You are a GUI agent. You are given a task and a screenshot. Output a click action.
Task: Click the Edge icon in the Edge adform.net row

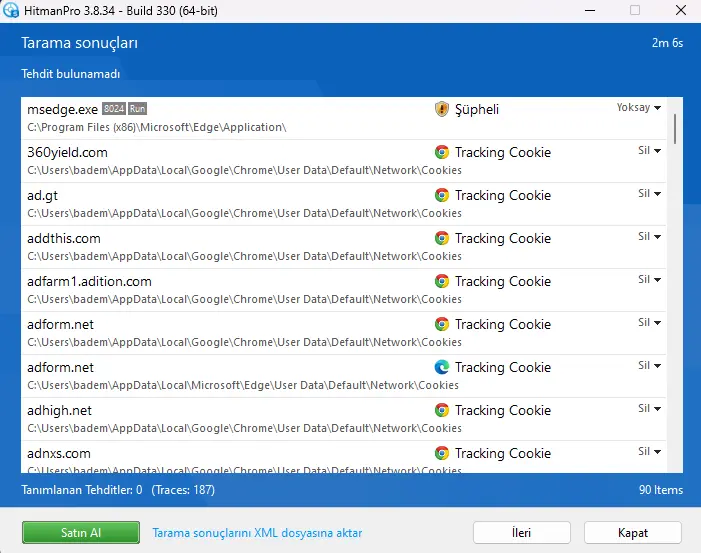pos(441,367)
